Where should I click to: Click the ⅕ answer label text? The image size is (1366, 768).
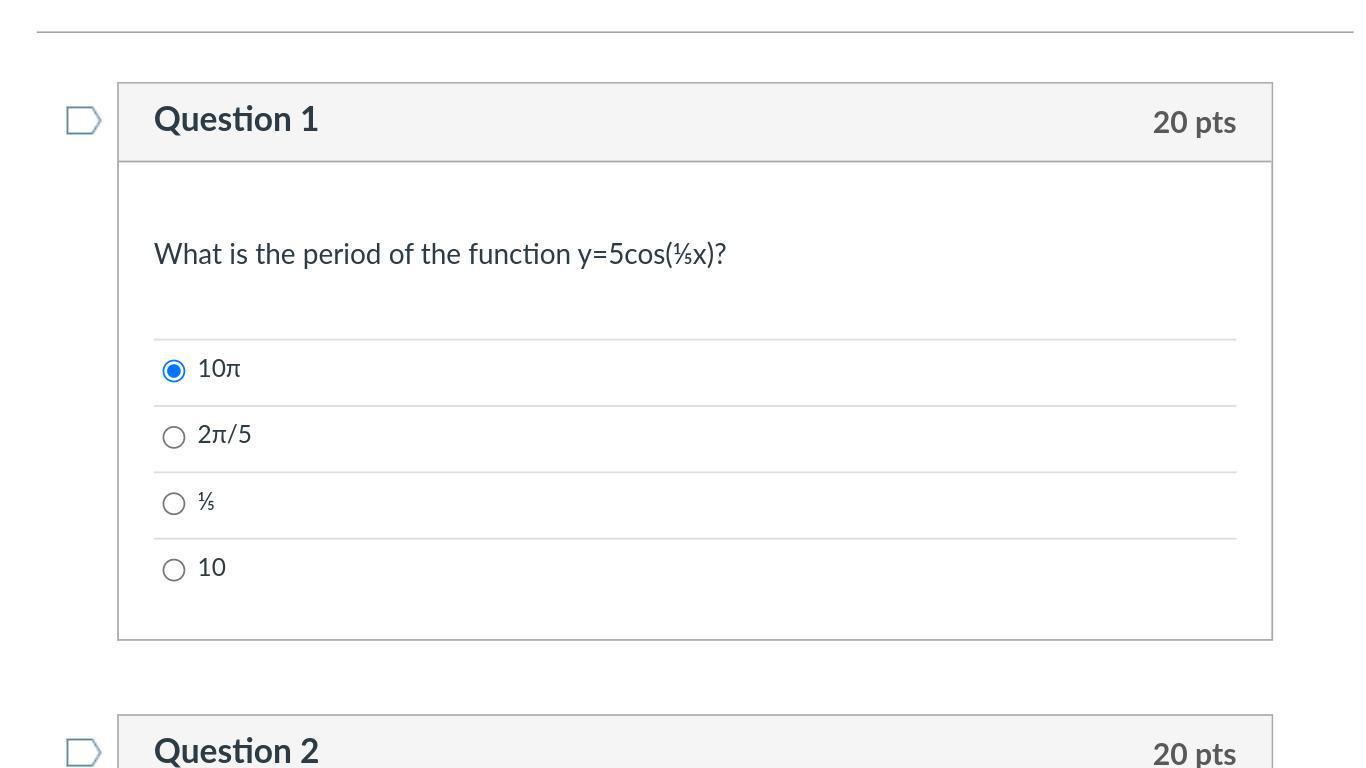pyautogui.click(x=206, y=502)
